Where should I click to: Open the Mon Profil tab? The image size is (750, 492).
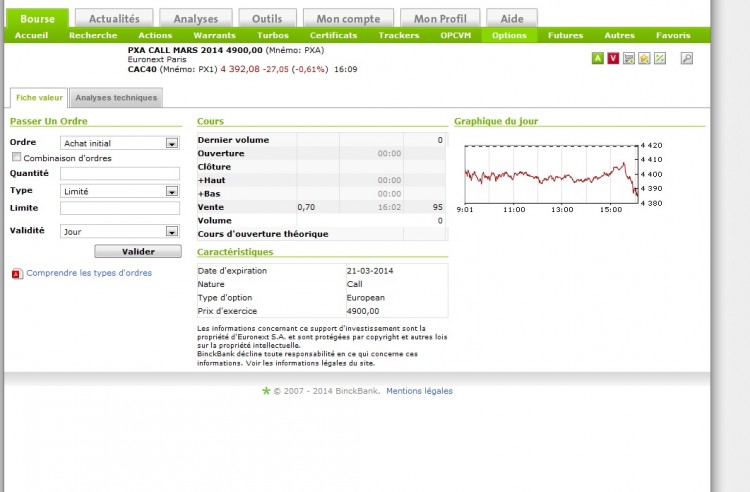tap(440, 19)
